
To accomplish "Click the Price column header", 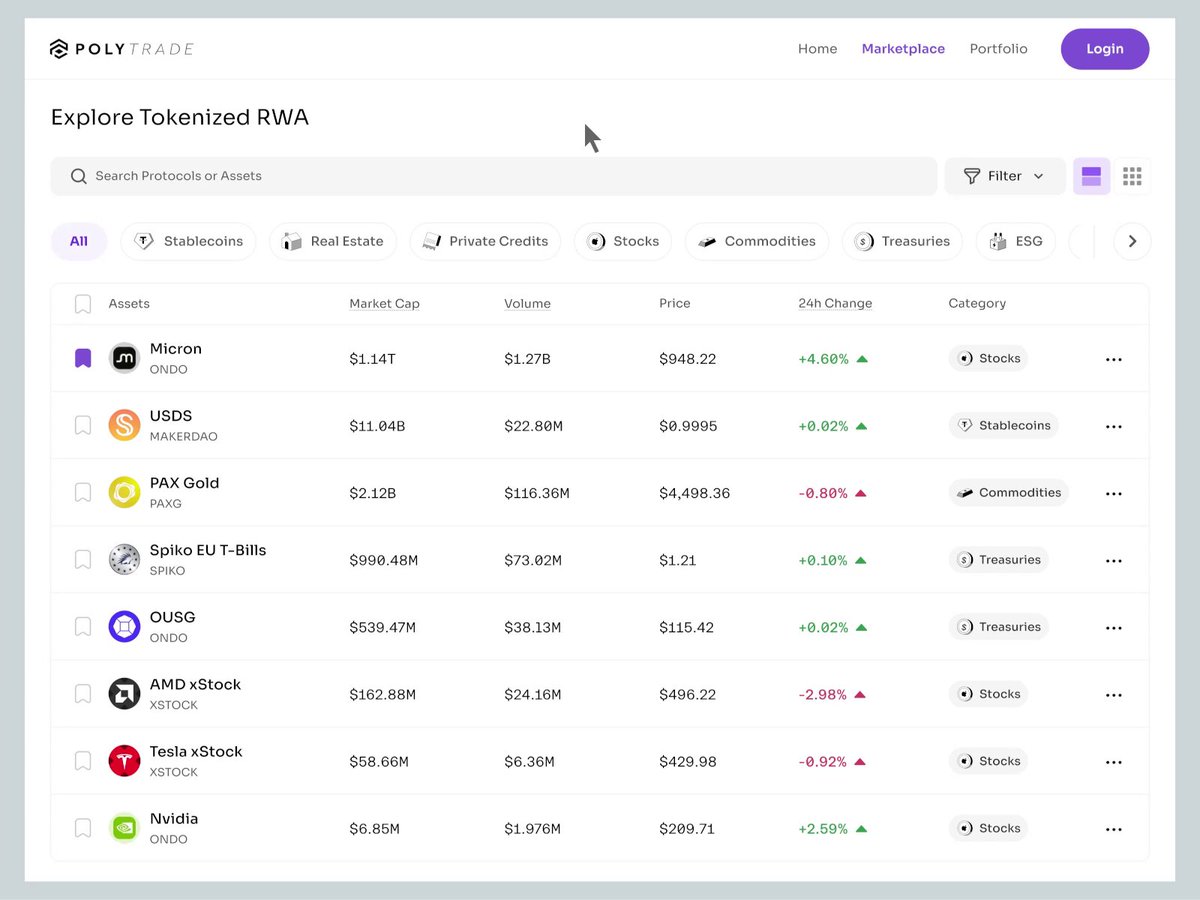I will [674, 303].
